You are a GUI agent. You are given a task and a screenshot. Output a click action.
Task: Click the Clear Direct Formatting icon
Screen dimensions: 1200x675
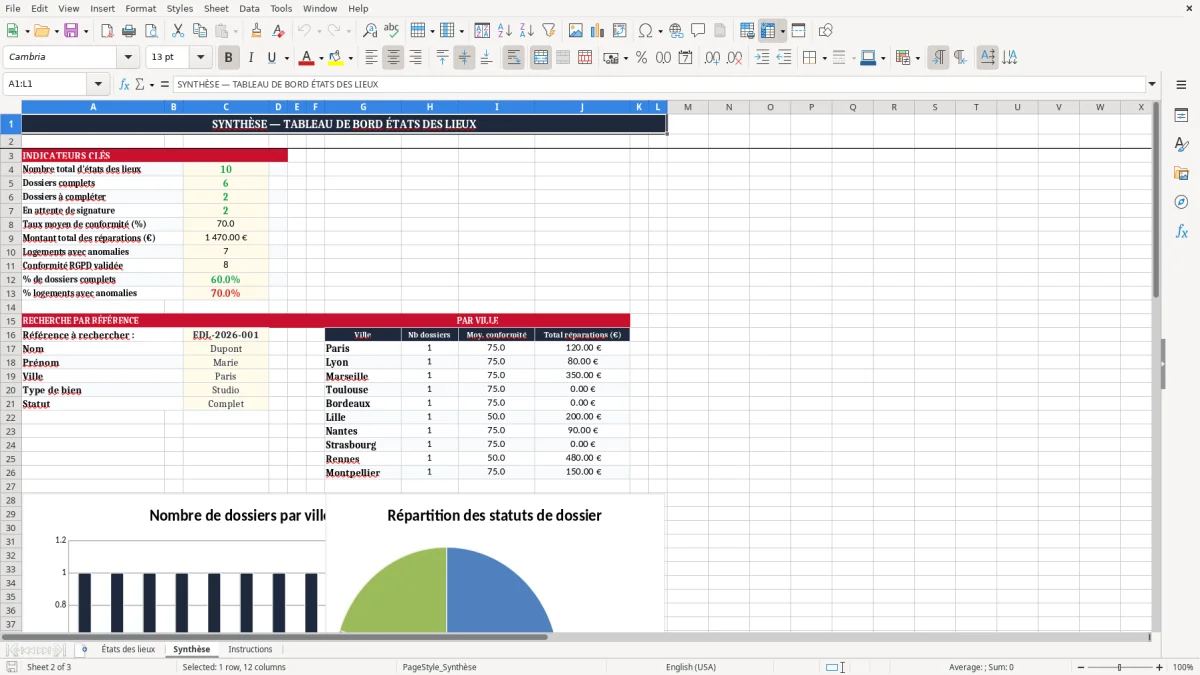pos(278,31)
